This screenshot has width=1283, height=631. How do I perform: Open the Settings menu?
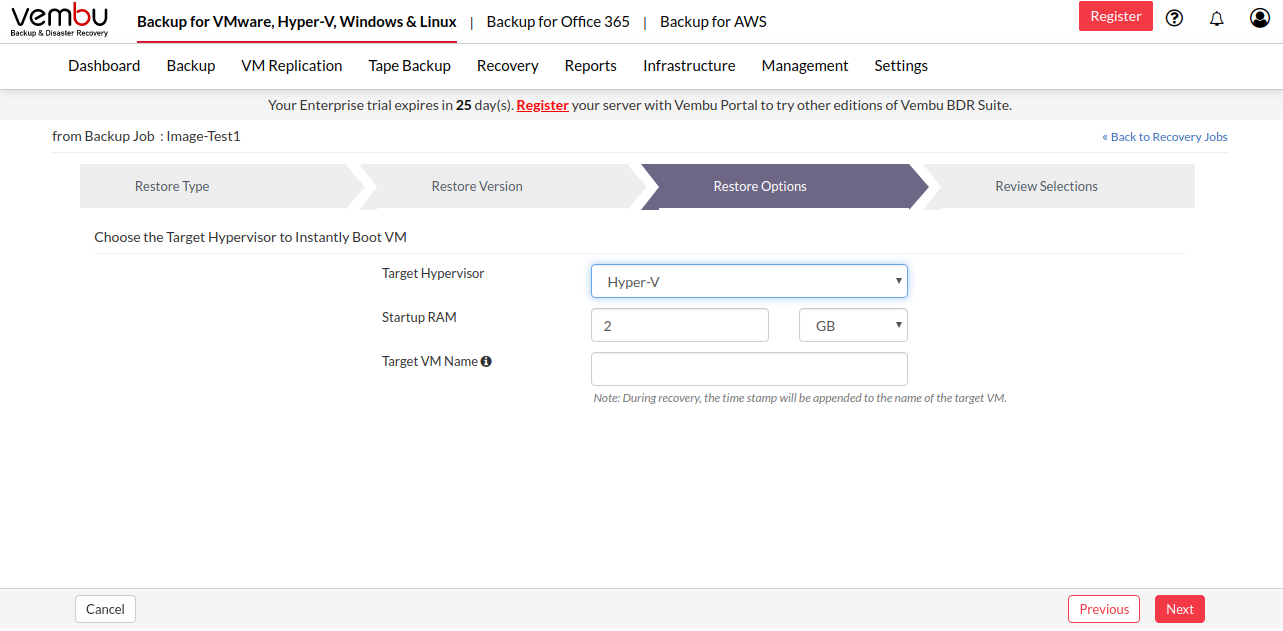(901, 65)
